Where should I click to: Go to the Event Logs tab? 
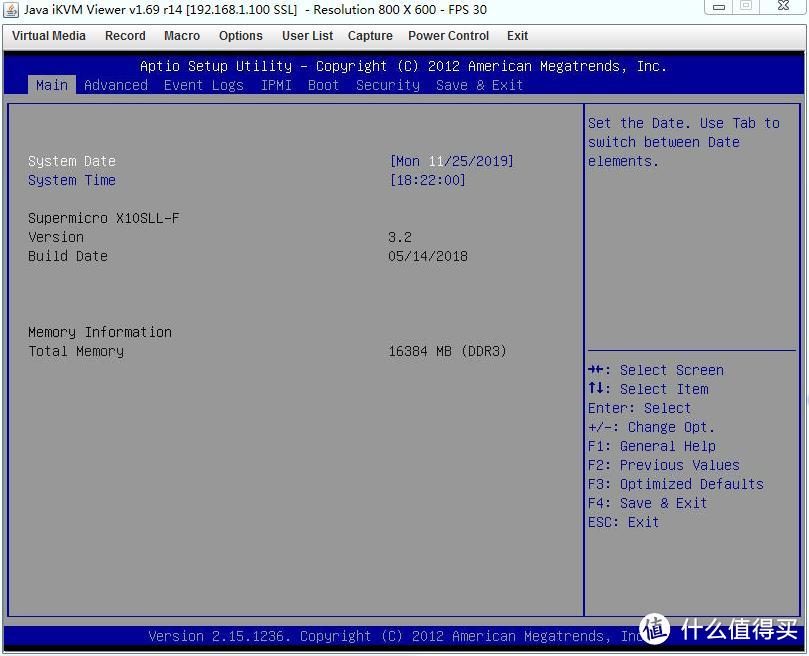click(x=204, y=85)
